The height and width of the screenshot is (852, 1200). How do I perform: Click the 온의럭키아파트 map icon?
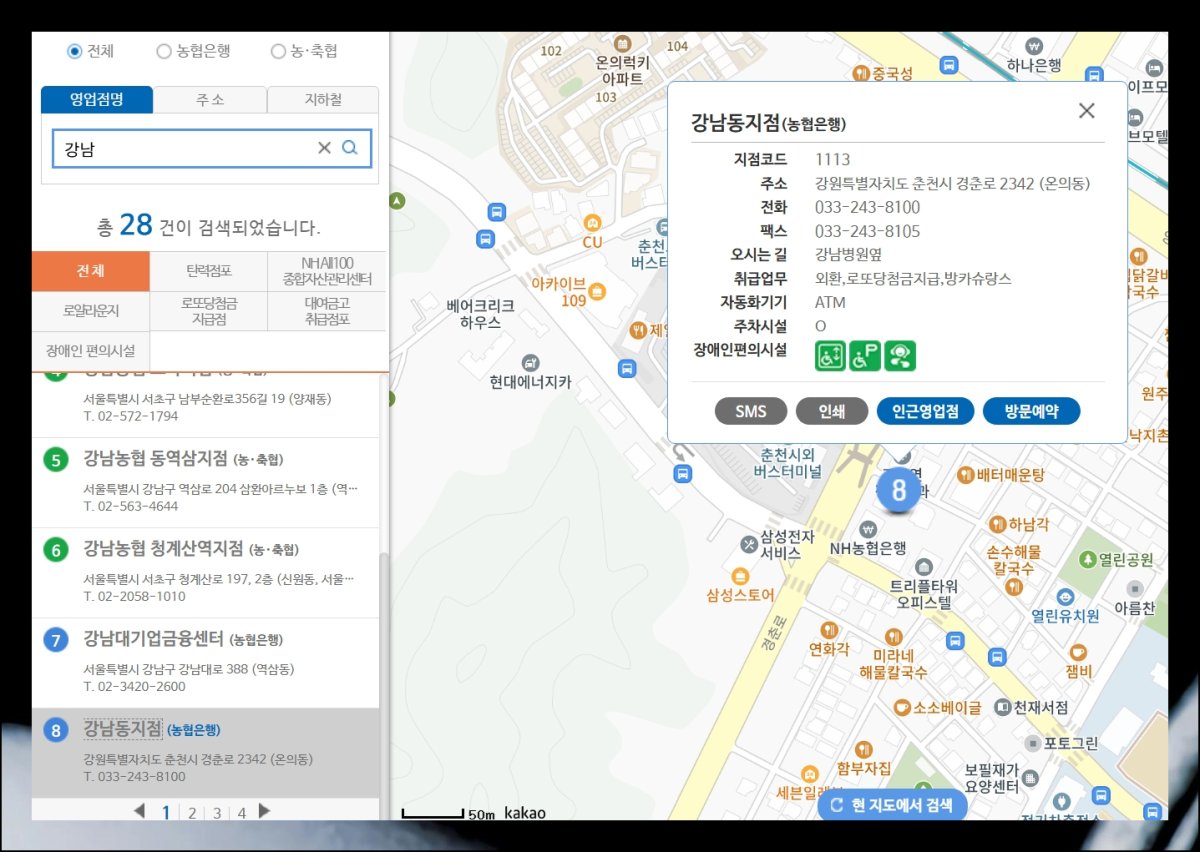coord(622,44)
